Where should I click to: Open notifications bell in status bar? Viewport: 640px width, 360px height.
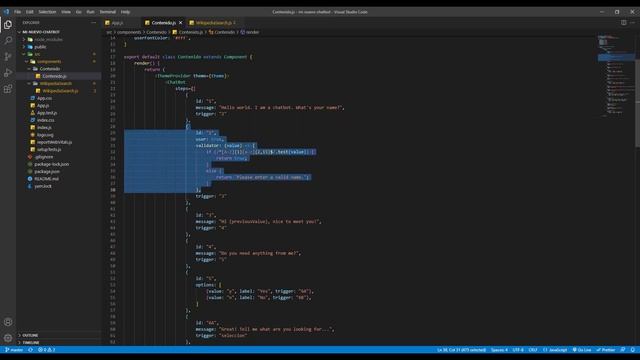click(x=633, y=350)
